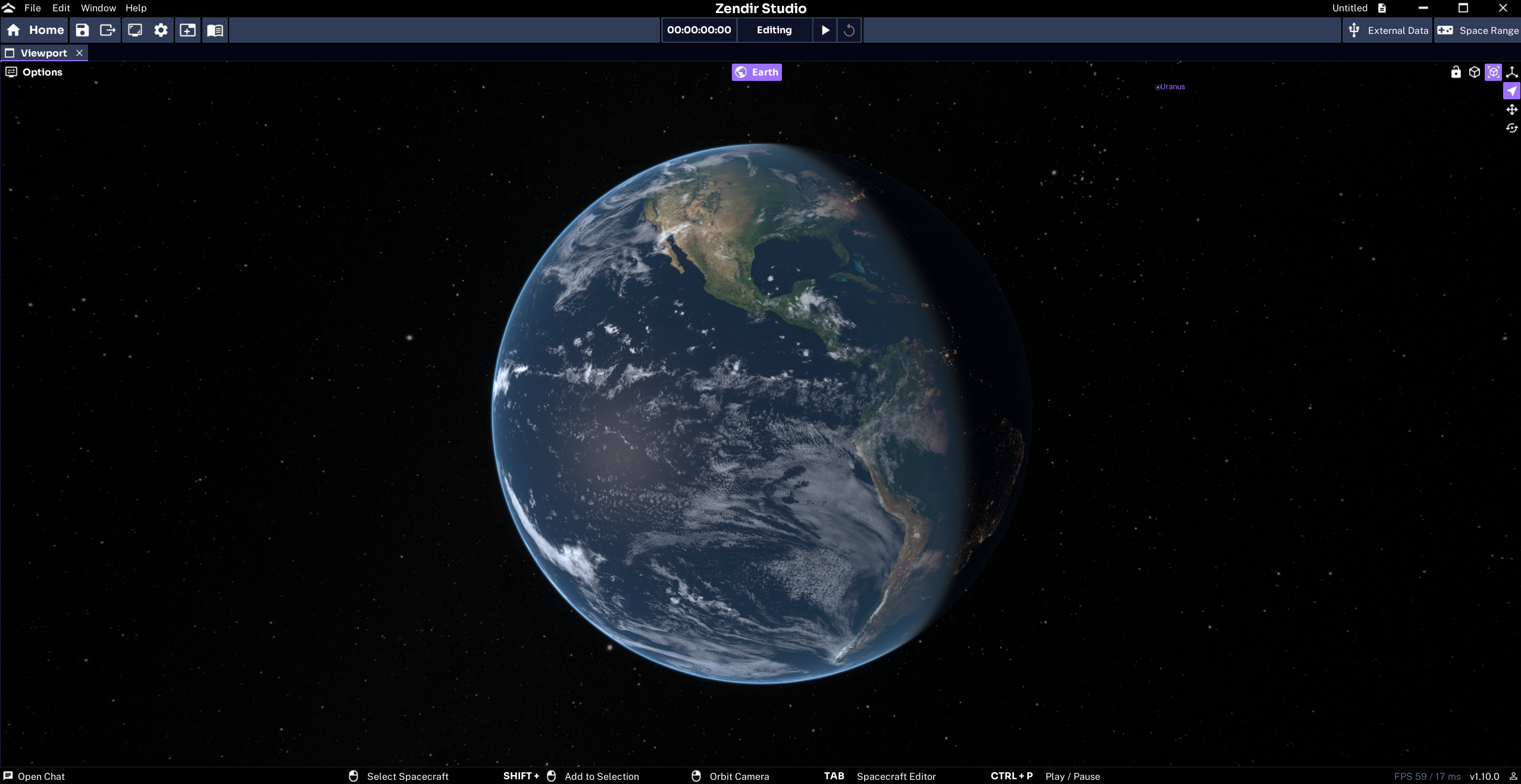Screen dimensions: 1521x784
Task: Click the Editing mode label
Action: (774, 30)
